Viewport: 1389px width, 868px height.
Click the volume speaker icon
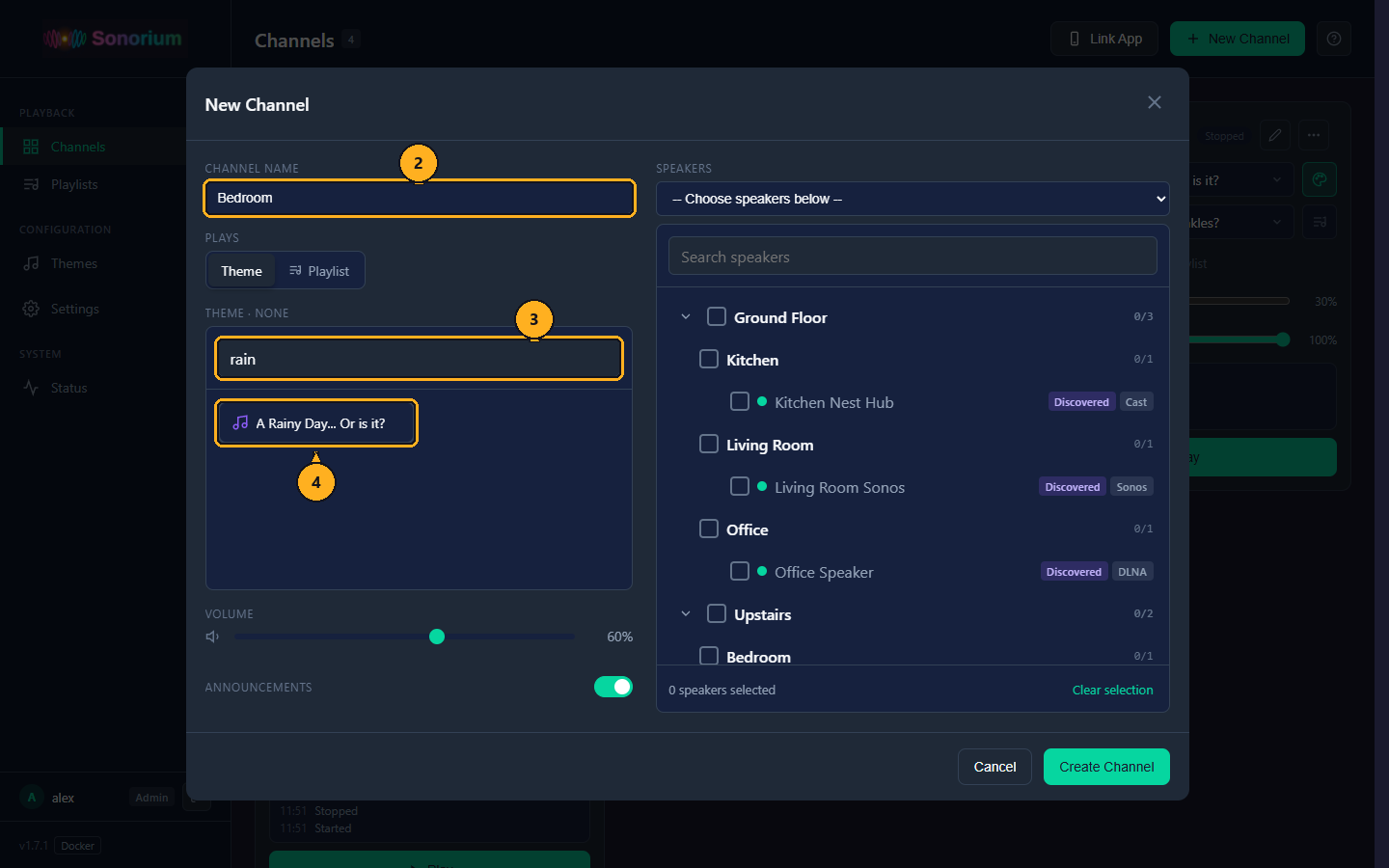pyautogui.click(x=212, y=637)
